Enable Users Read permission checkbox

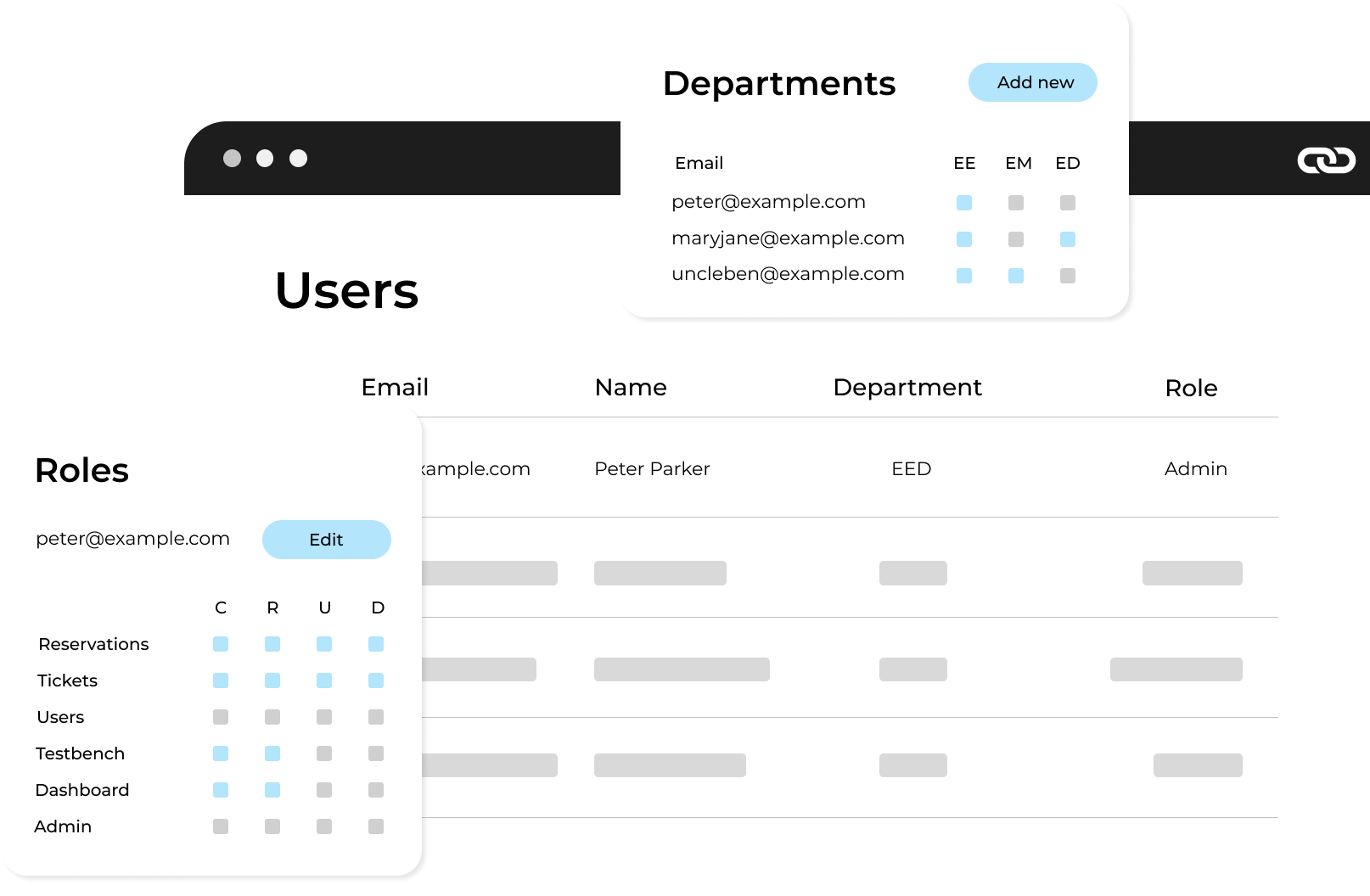coord(272,717)
